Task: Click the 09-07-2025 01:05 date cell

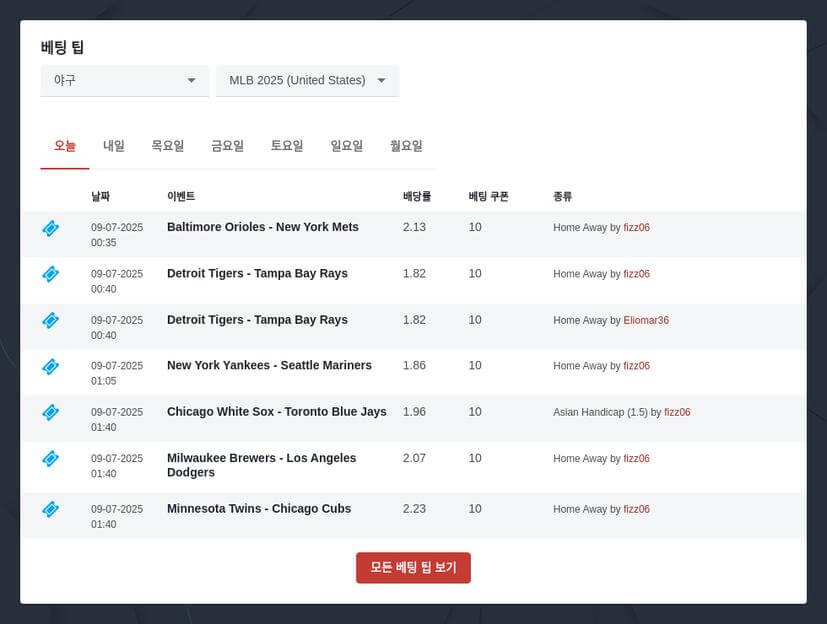Action: point(117,373)
